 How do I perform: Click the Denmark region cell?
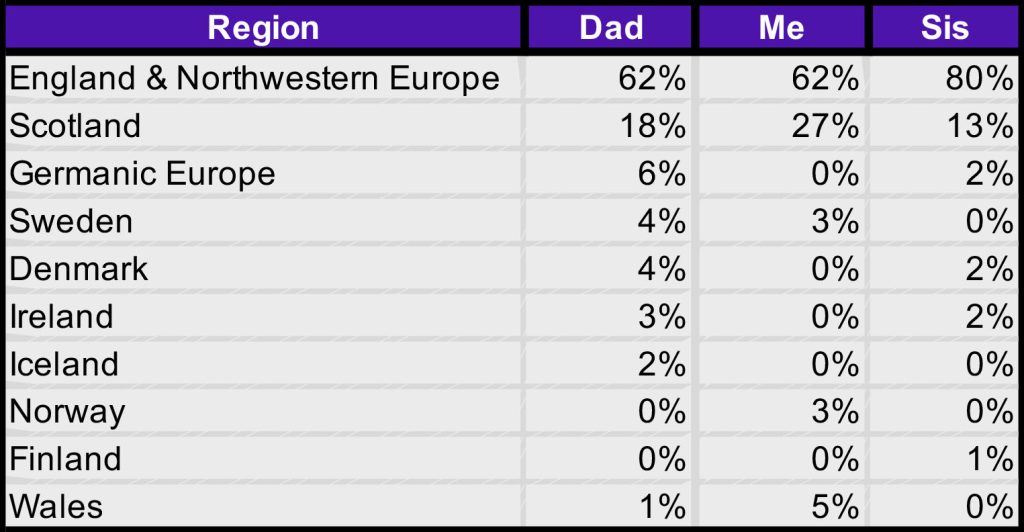point(79,269)
